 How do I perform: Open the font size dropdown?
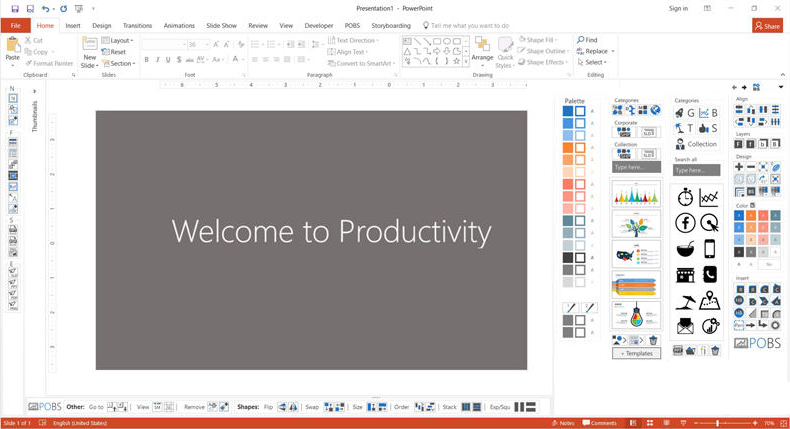(207, 44)
